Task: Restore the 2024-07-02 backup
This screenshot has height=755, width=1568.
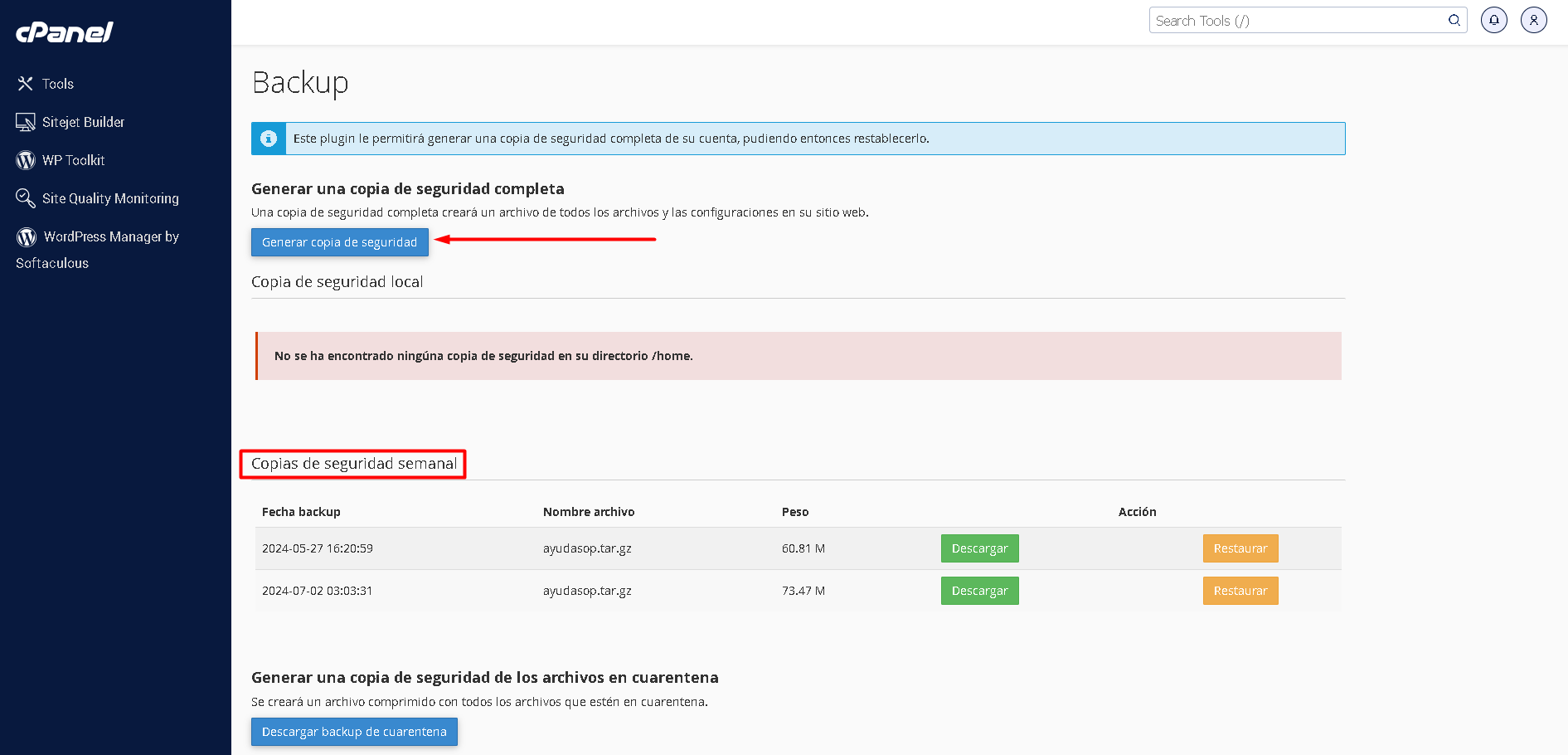Action: pyautogui.click(x=1240, y=591)
